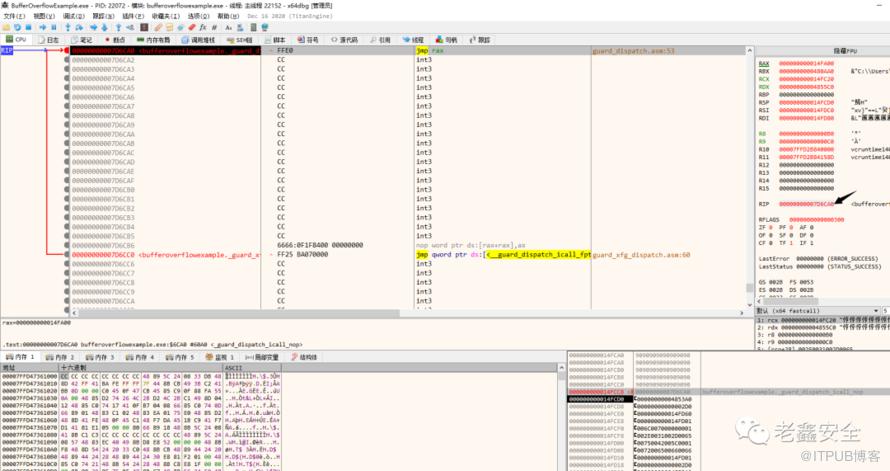This screenshot has width=890, height=471.
Task: Click the Step Into toolbar icon
Action: 69,28
